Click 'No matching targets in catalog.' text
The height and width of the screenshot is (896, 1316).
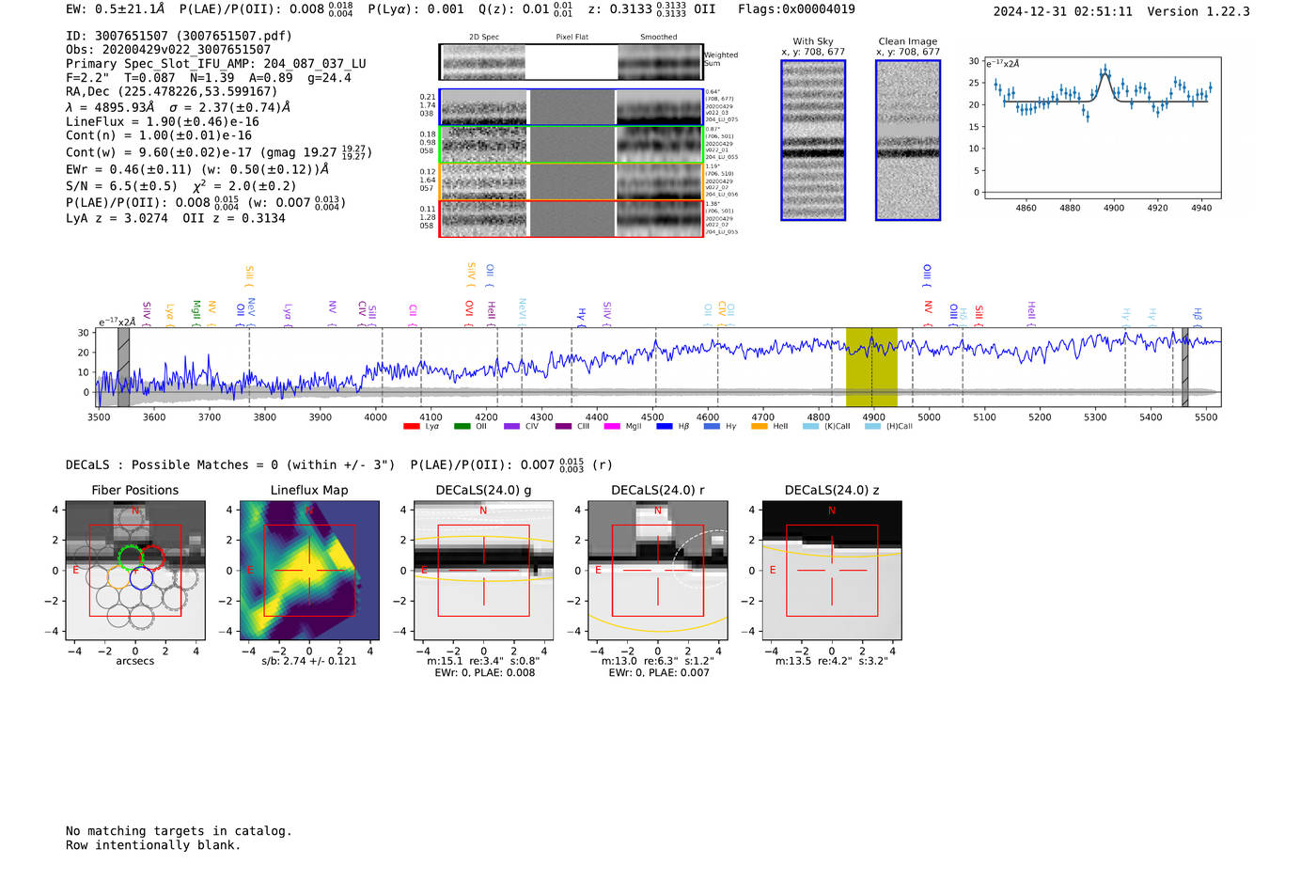[179, 831]
